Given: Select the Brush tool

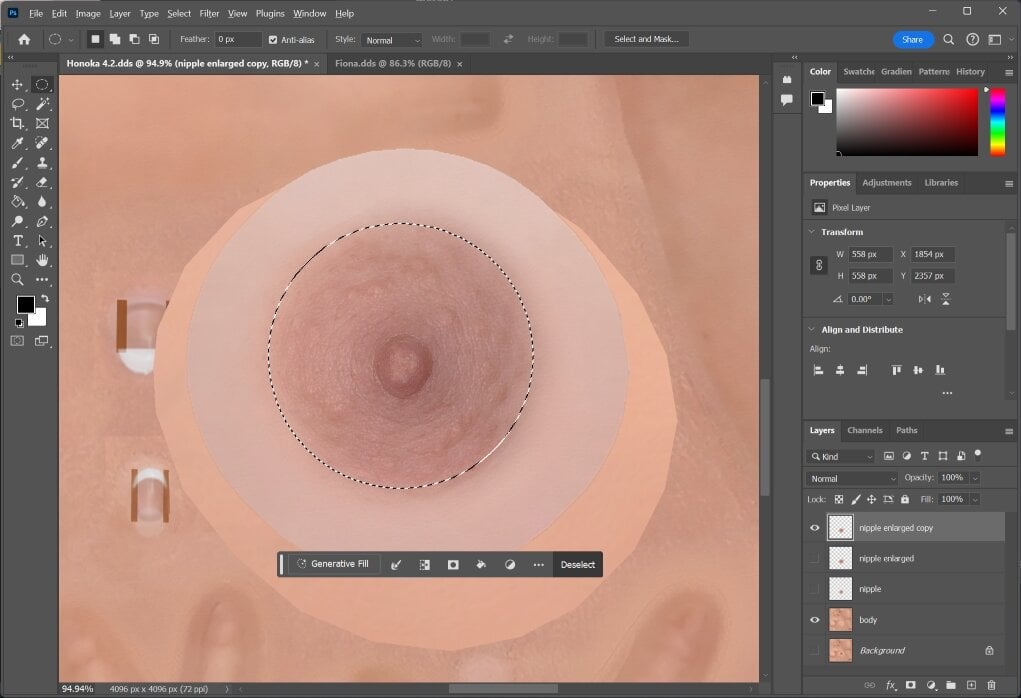Looking at the screenshot, I should (18, 163).
